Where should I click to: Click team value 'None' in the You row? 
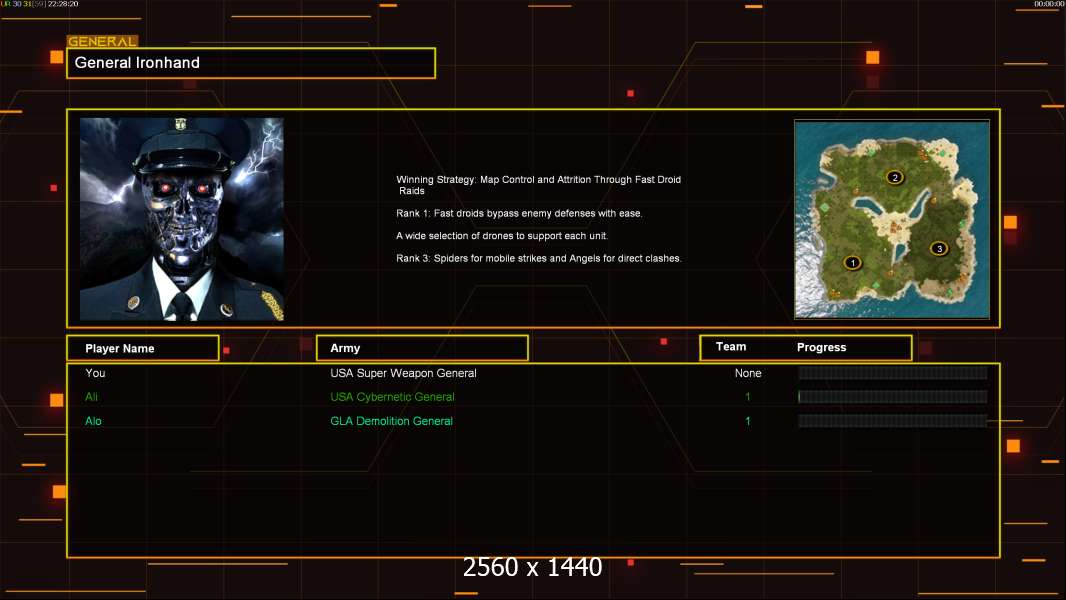coord(748,373)
